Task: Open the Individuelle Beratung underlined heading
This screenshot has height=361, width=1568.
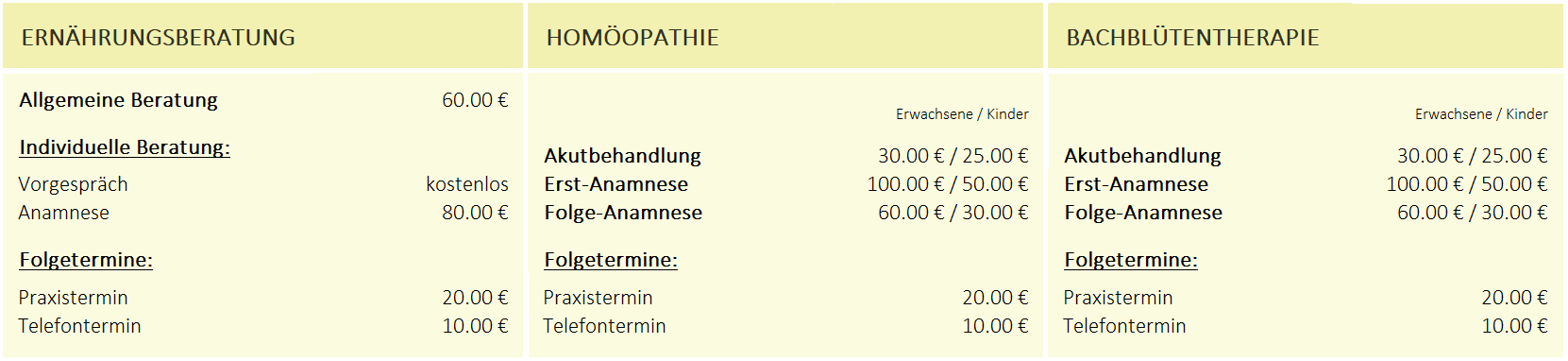Action: tap(125, 147)
